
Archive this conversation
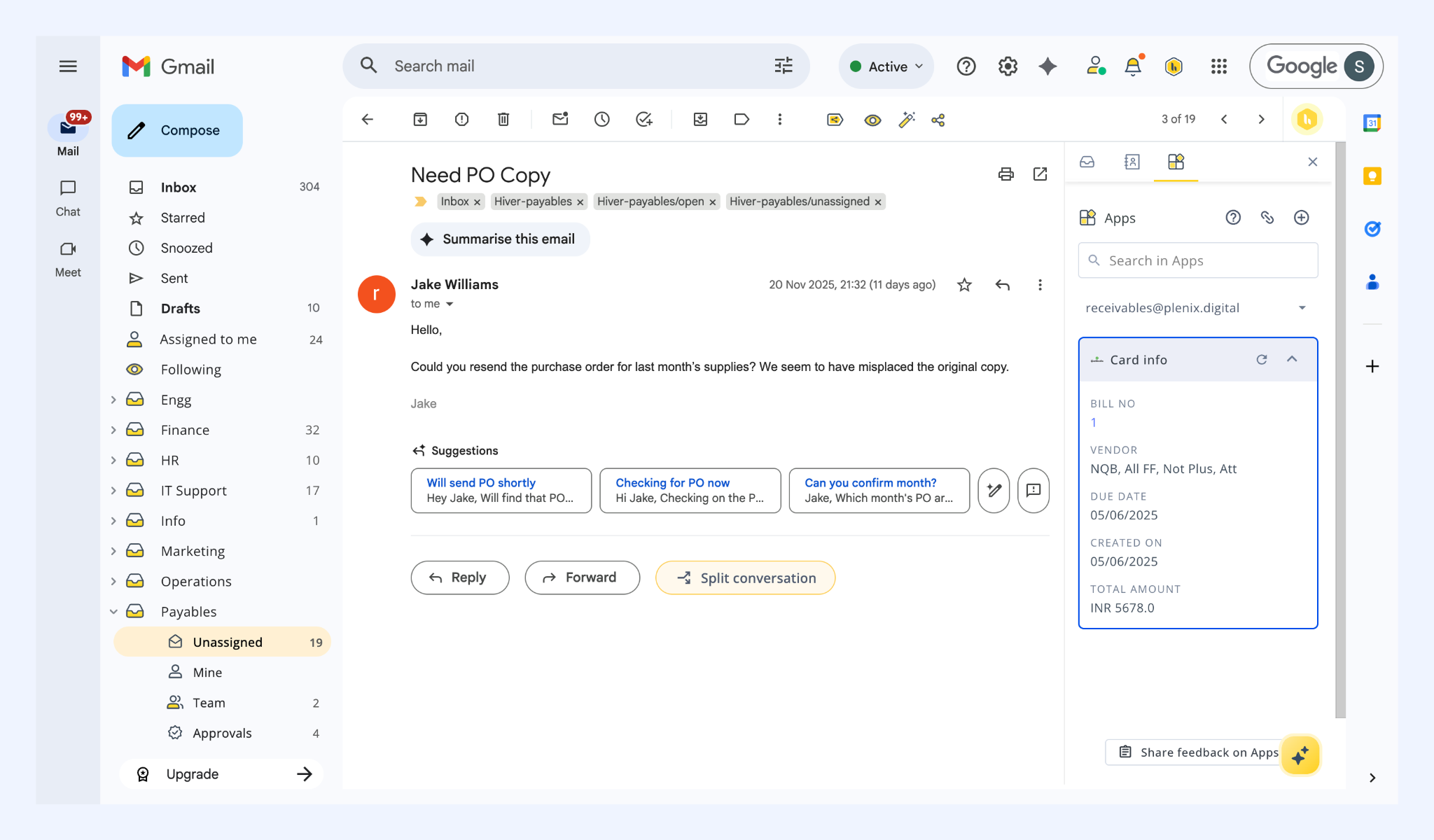[420, 120]
